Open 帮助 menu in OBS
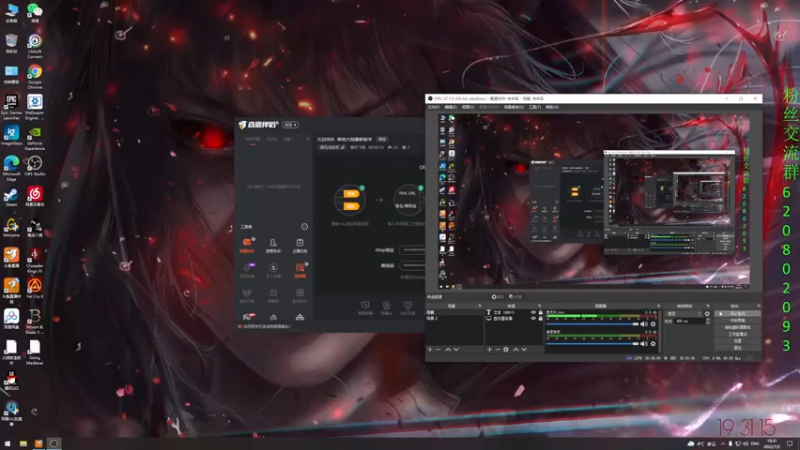The height and width of the screenshot is (450, 800). point(552,107)
